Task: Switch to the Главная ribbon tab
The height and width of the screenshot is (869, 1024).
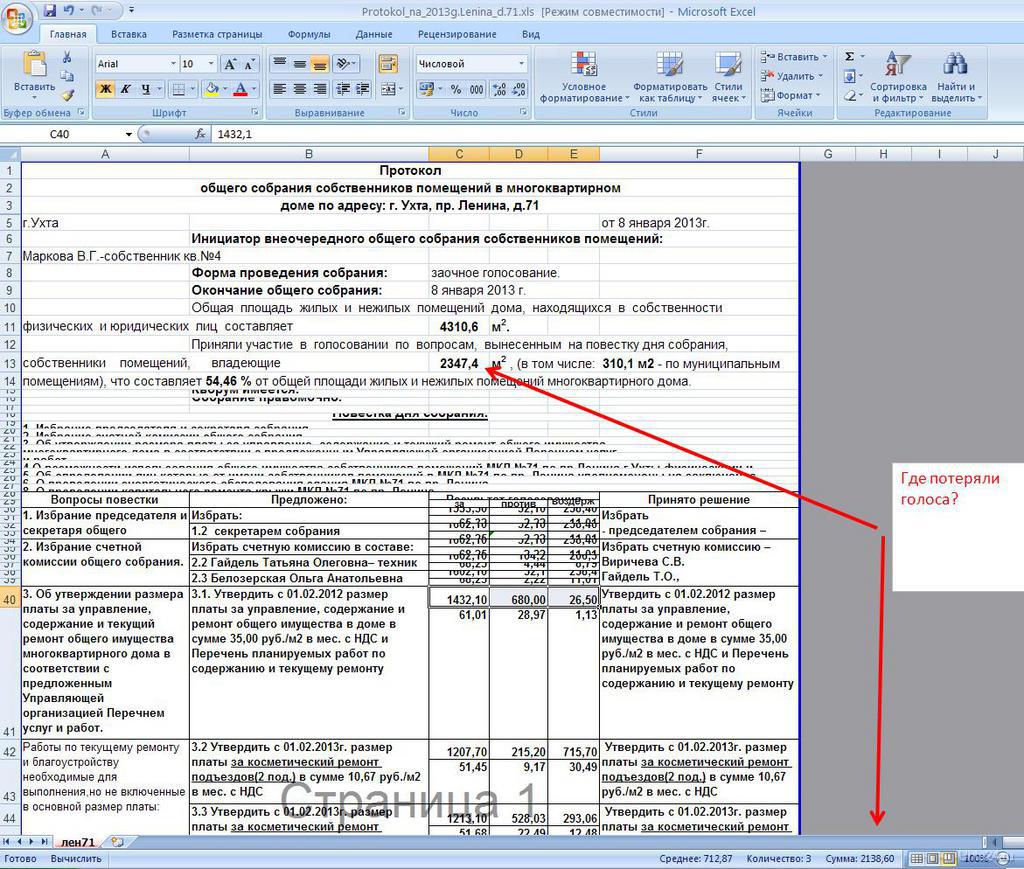Action: 68,34
